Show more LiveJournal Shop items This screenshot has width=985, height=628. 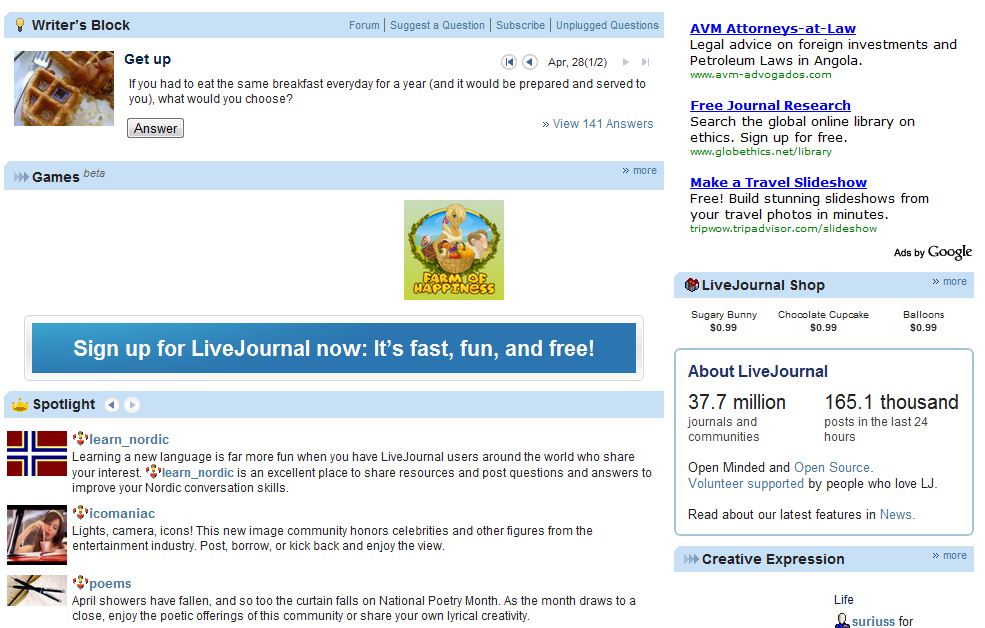[949, 282]
